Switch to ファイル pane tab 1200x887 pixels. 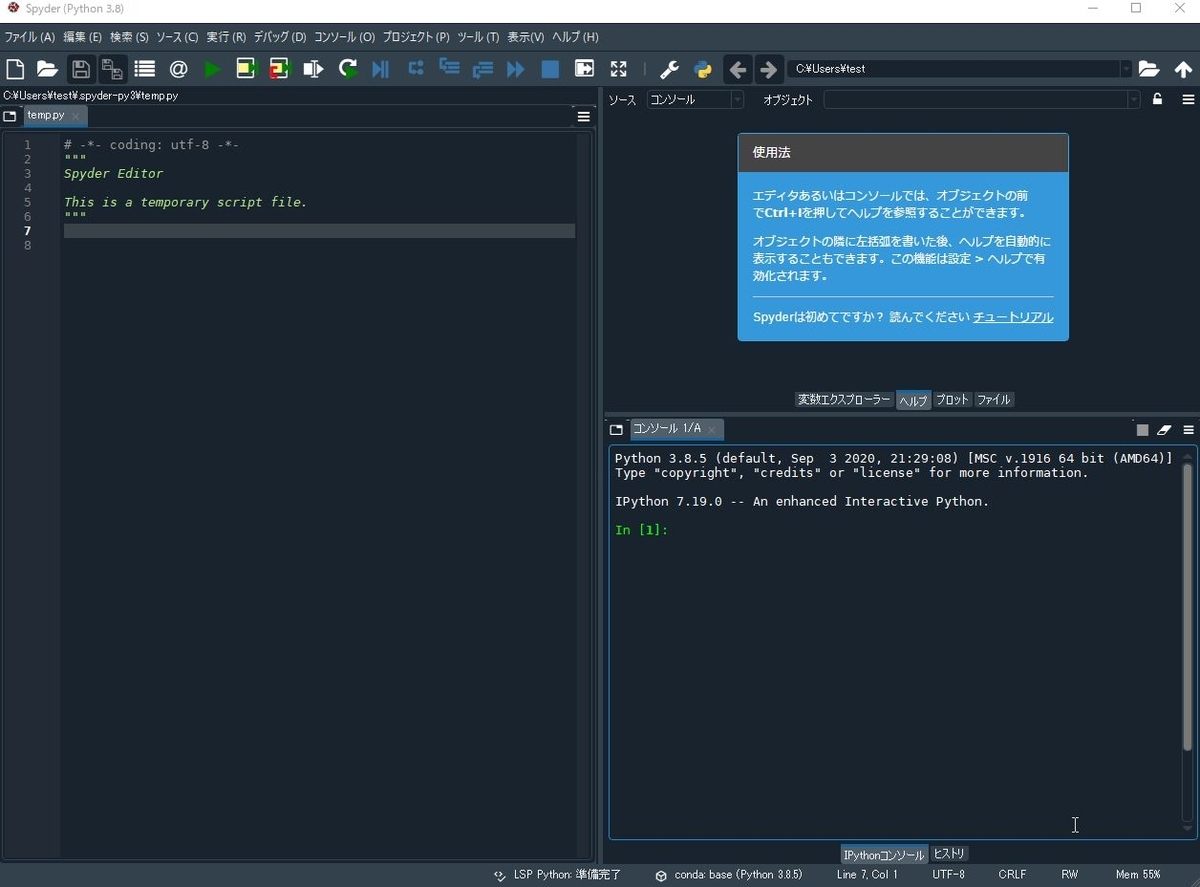pyautogui.click(x=994, y=400)
